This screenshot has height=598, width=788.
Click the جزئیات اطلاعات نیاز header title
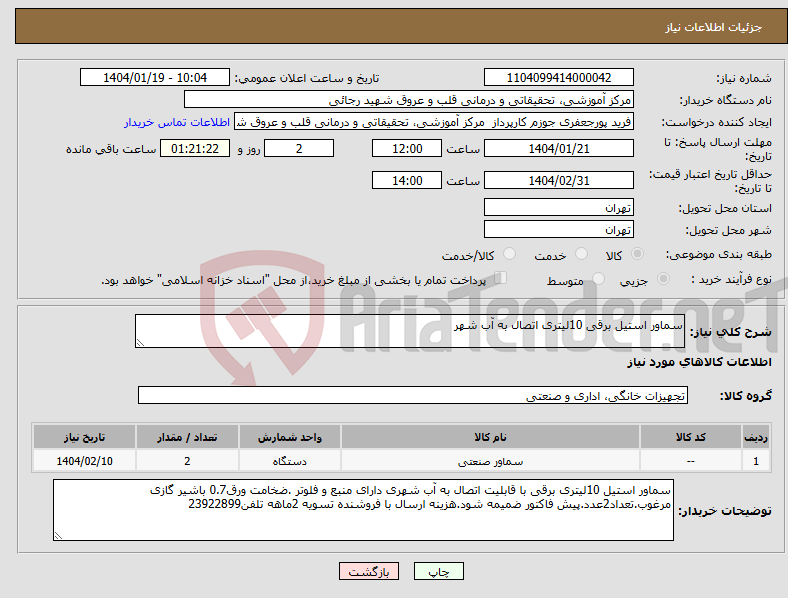[713, 27]
